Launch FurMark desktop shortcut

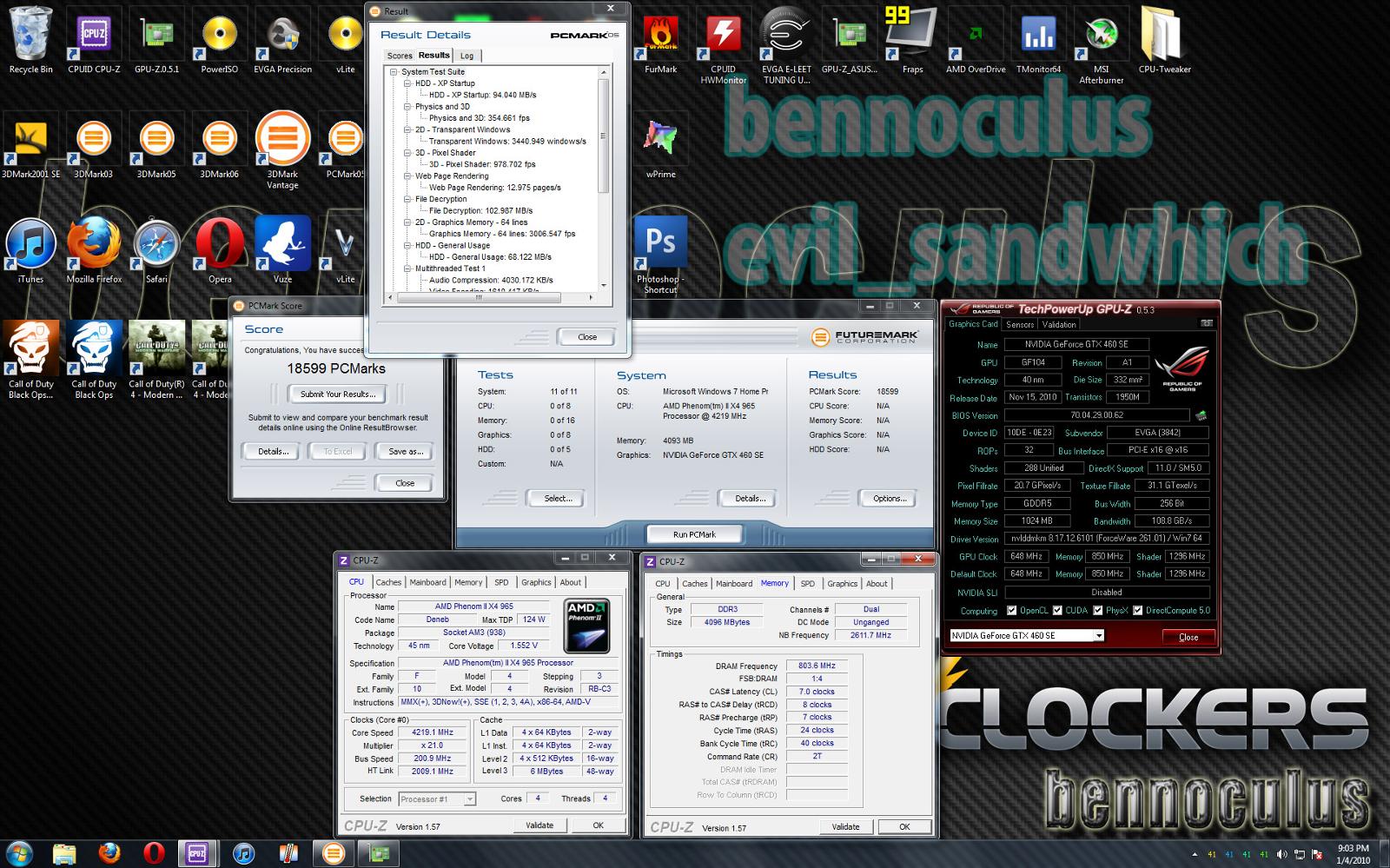pos(660,42)
